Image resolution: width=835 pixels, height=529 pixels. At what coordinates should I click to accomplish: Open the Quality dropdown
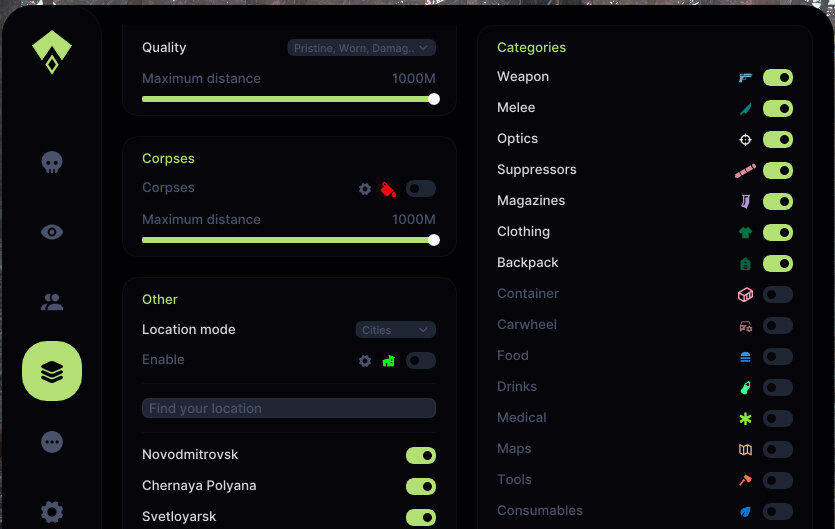[361, 48]
